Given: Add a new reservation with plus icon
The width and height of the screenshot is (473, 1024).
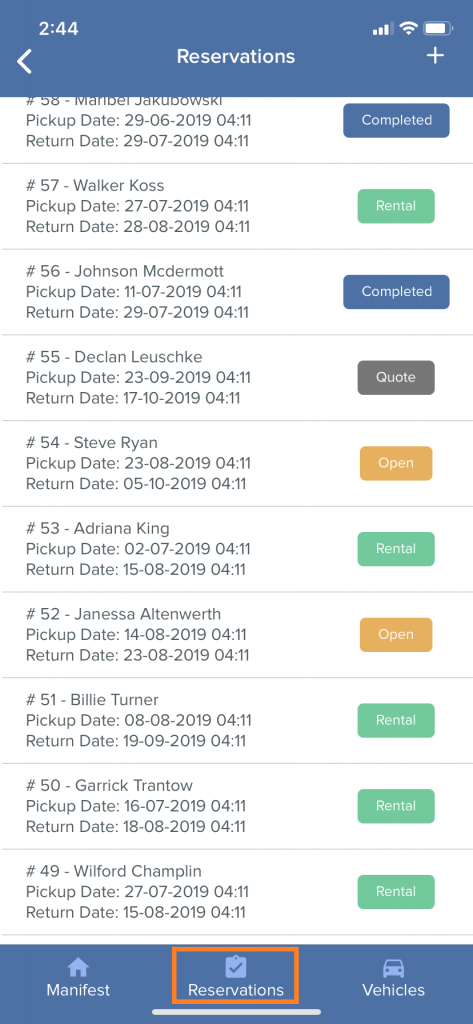Looking at the screenshot, I should [435, 56].
